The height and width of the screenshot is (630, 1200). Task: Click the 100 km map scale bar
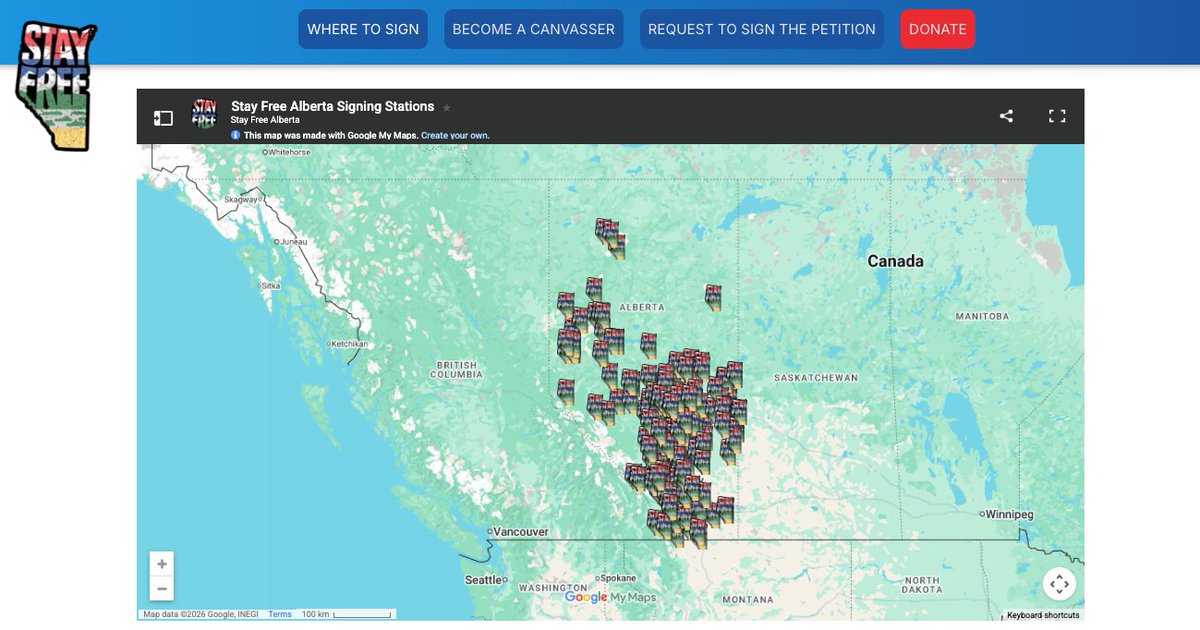pyautogui.click(x=347, y=614)
